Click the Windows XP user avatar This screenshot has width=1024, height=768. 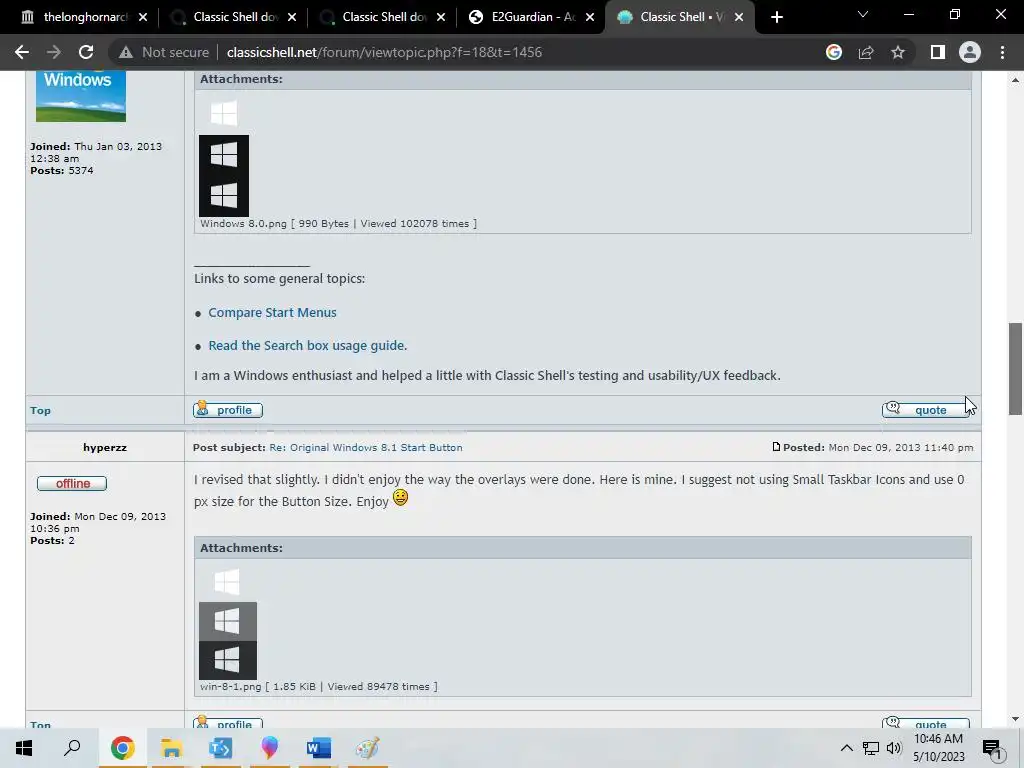[x=81, y=97]
